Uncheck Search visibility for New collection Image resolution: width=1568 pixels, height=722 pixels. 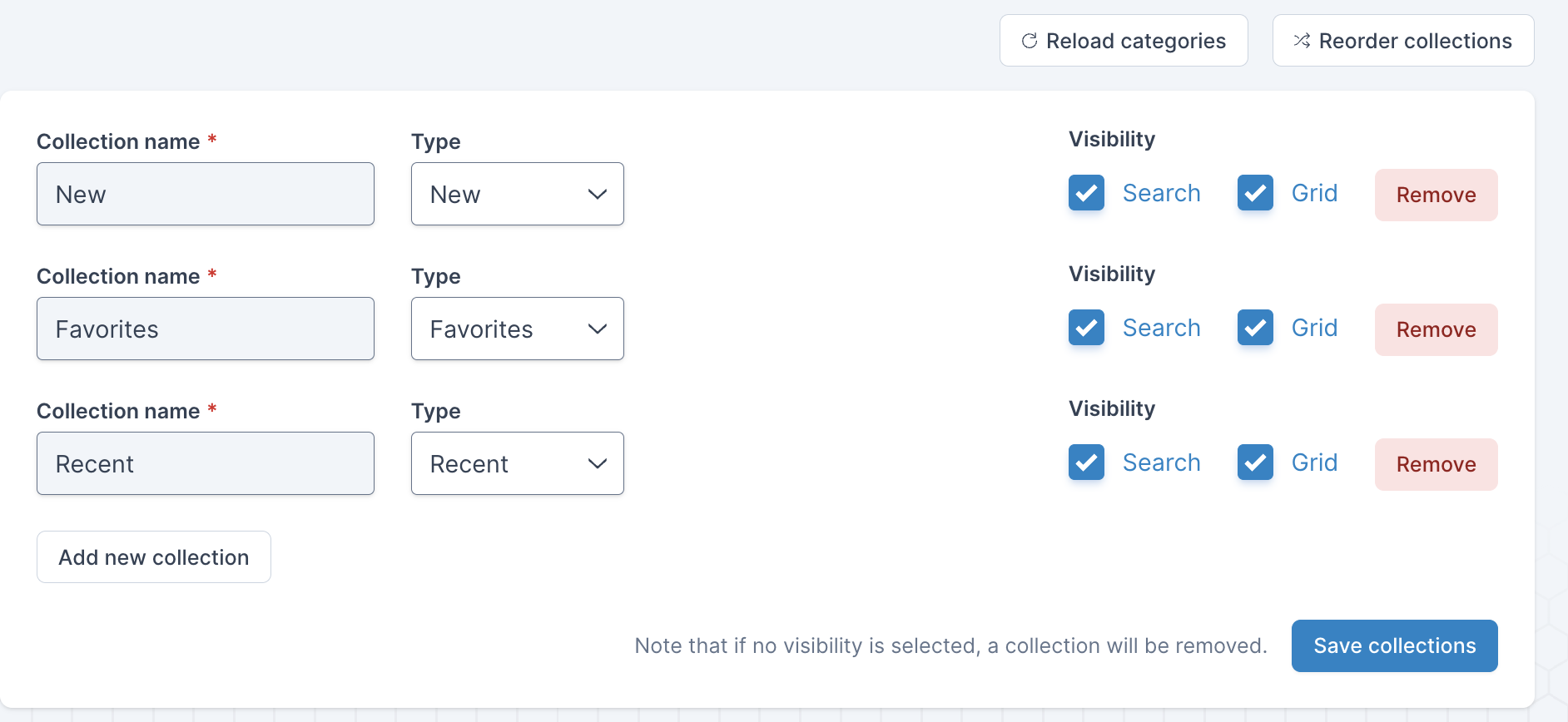click(1086, 193)
